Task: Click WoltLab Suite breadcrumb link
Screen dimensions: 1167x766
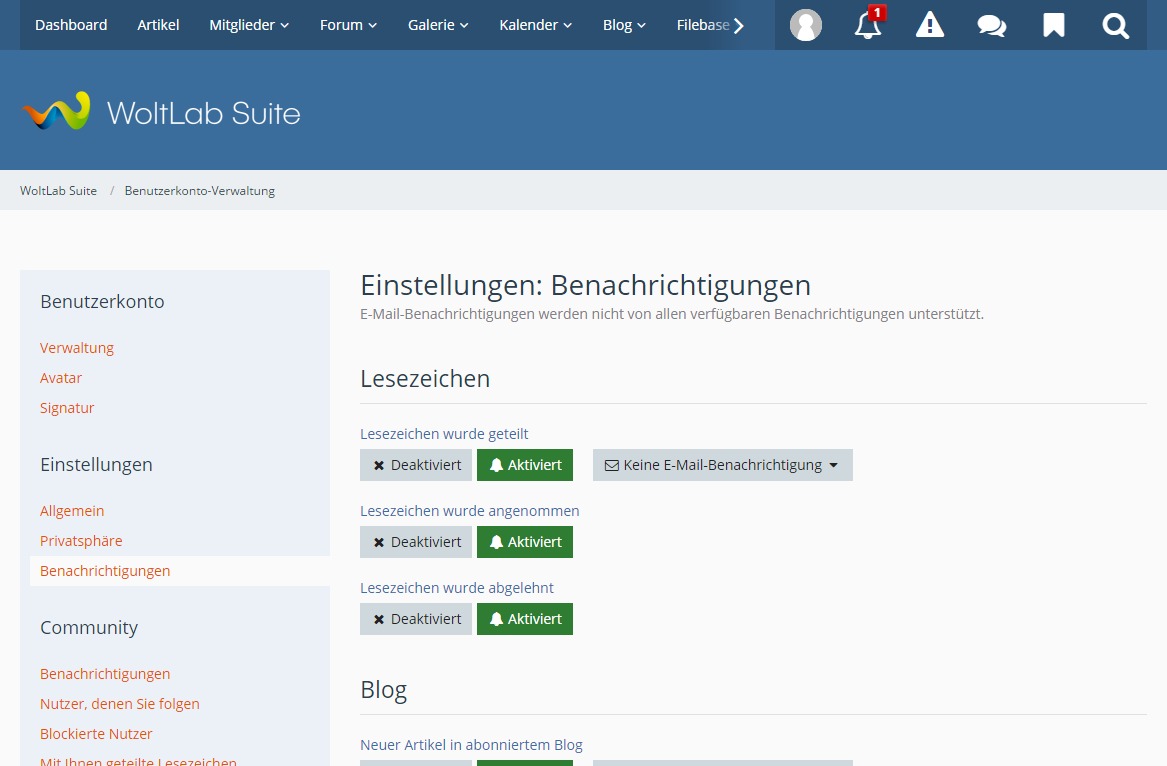Action: (58, 191)
